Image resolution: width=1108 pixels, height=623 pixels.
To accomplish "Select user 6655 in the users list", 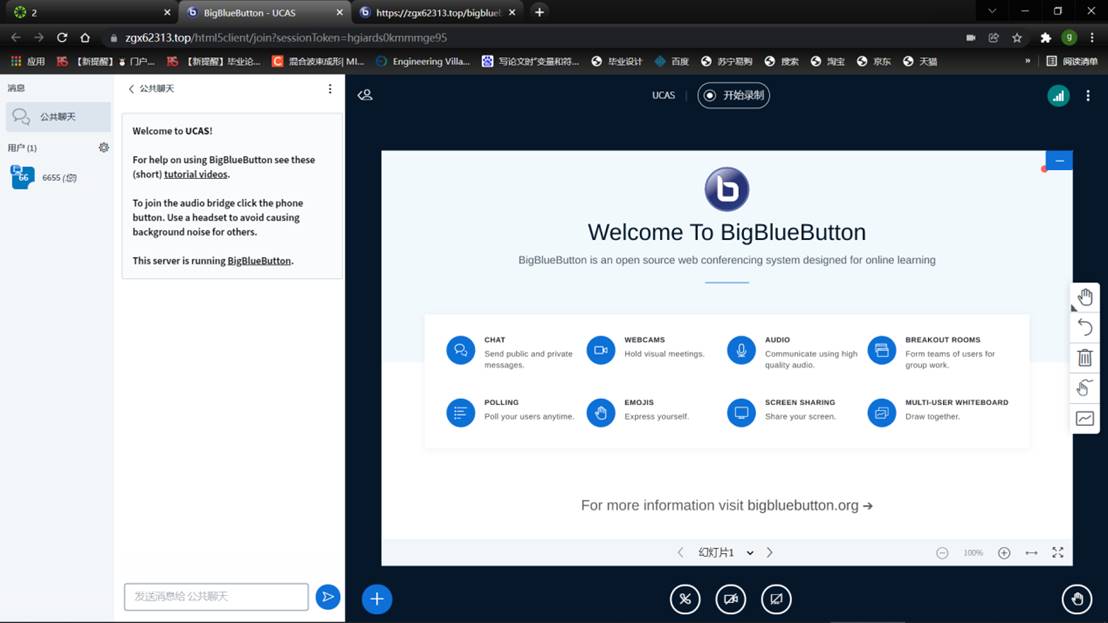I will 57,177.
